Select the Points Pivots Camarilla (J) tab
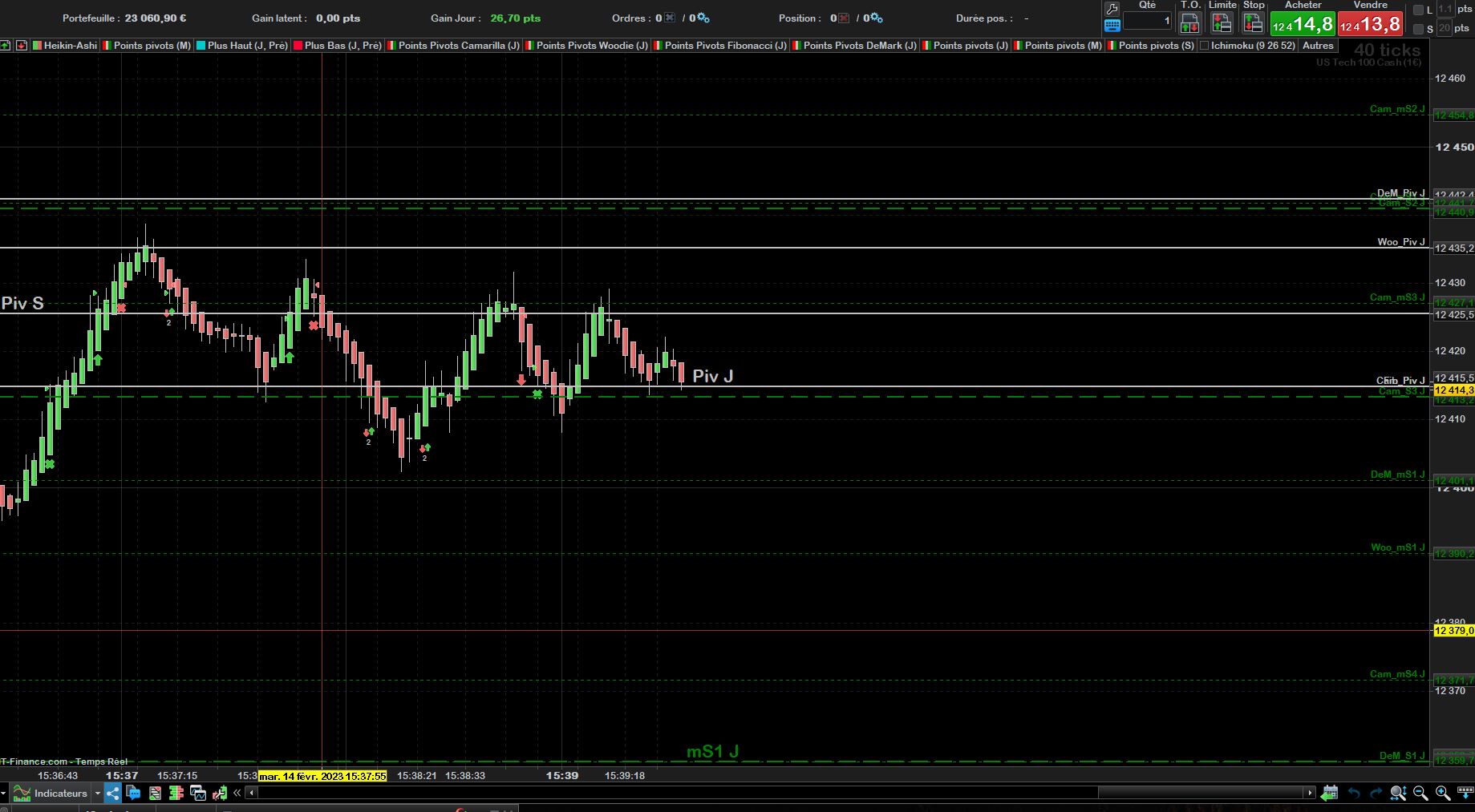The height and width of the screenshot is (812, 1475). (454, 46)
